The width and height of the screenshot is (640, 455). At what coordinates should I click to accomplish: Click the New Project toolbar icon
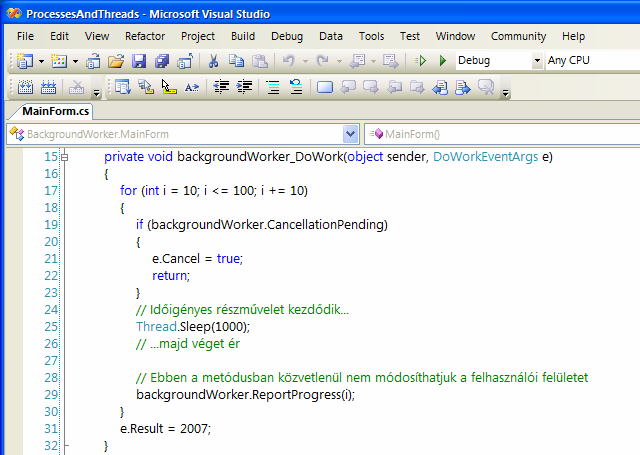point(25,61)
